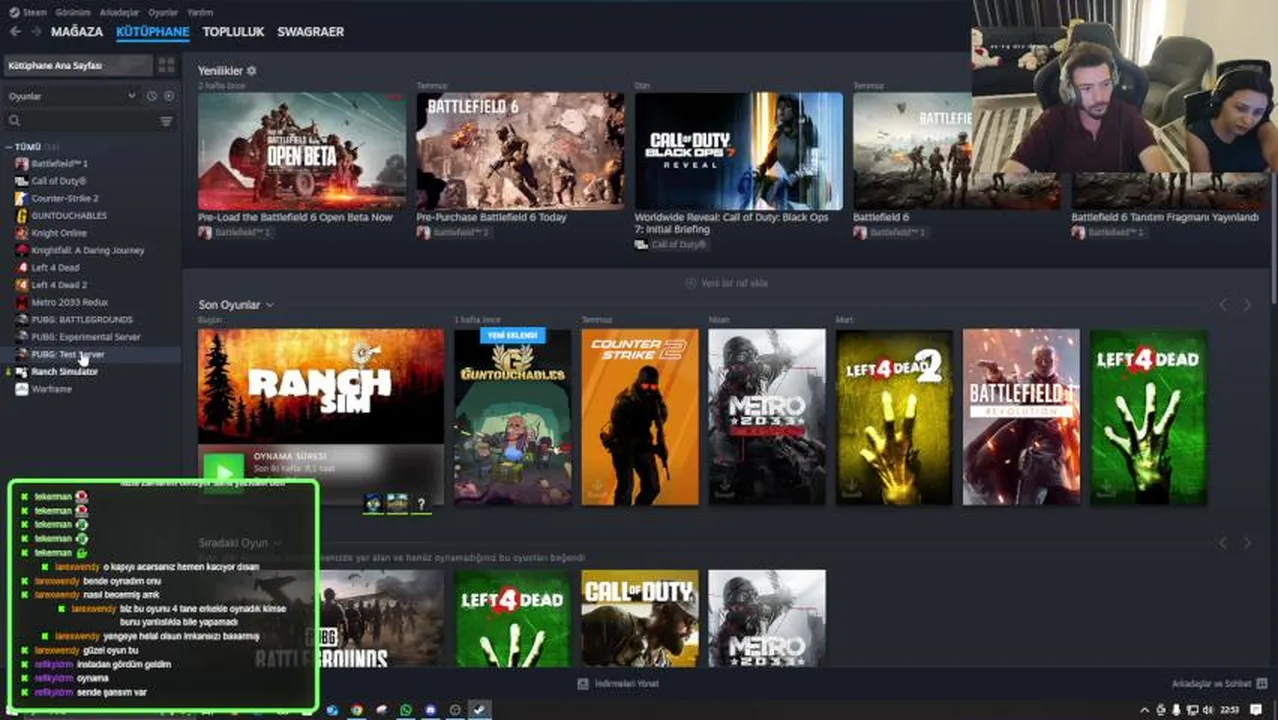The width and height of the screenshot is (1278, 720).
Task: Switch to the KÜTÜPHANE tab
Action: click(152, 32)
